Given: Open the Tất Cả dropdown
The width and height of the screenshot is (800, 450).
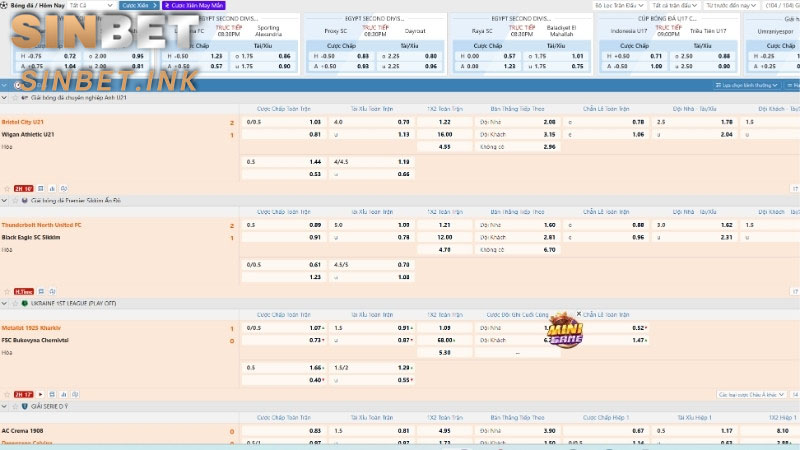Looking at the screenshot, I should click(x=91, y=5).
